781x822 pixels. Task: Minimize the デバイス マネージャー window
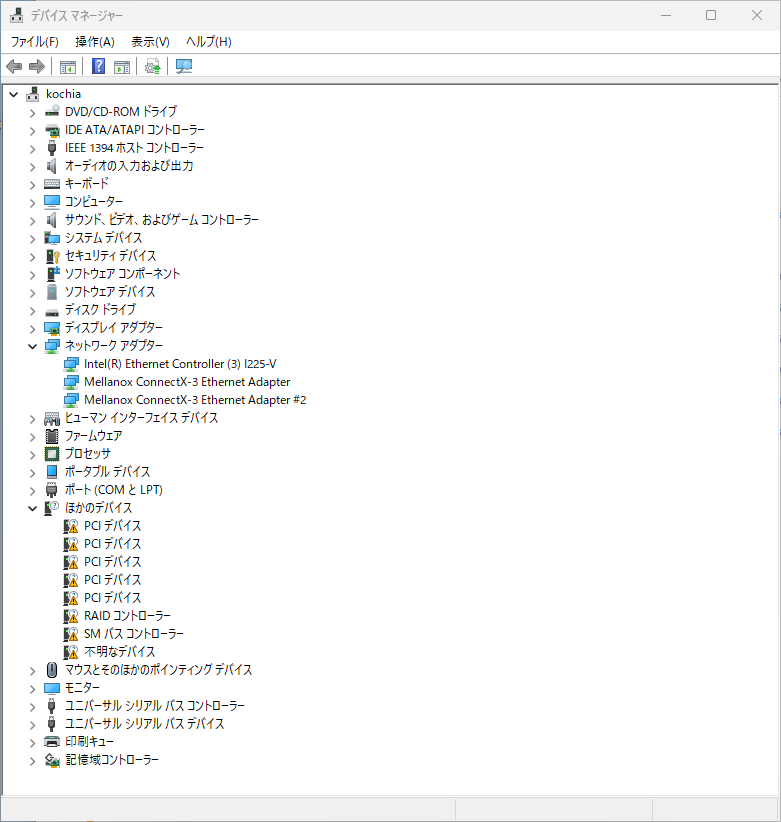[666, 15]
